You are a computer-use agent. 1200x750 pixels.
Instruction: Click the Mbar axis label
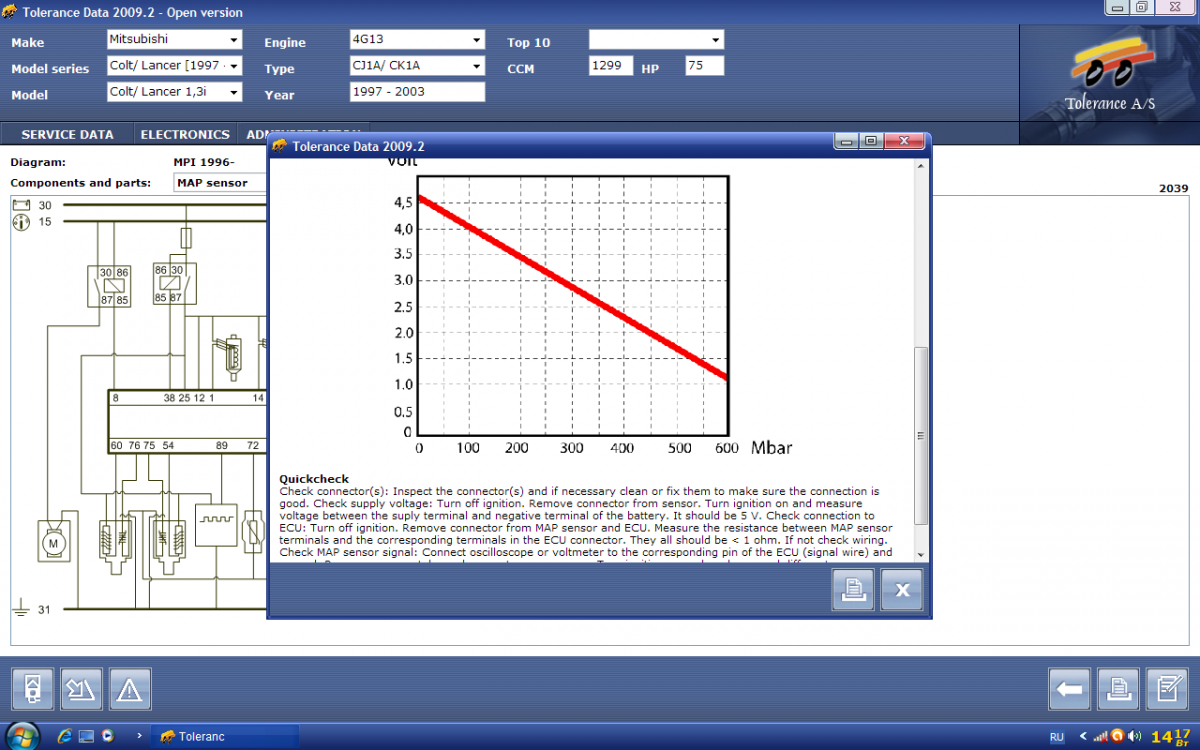(771, 448)
